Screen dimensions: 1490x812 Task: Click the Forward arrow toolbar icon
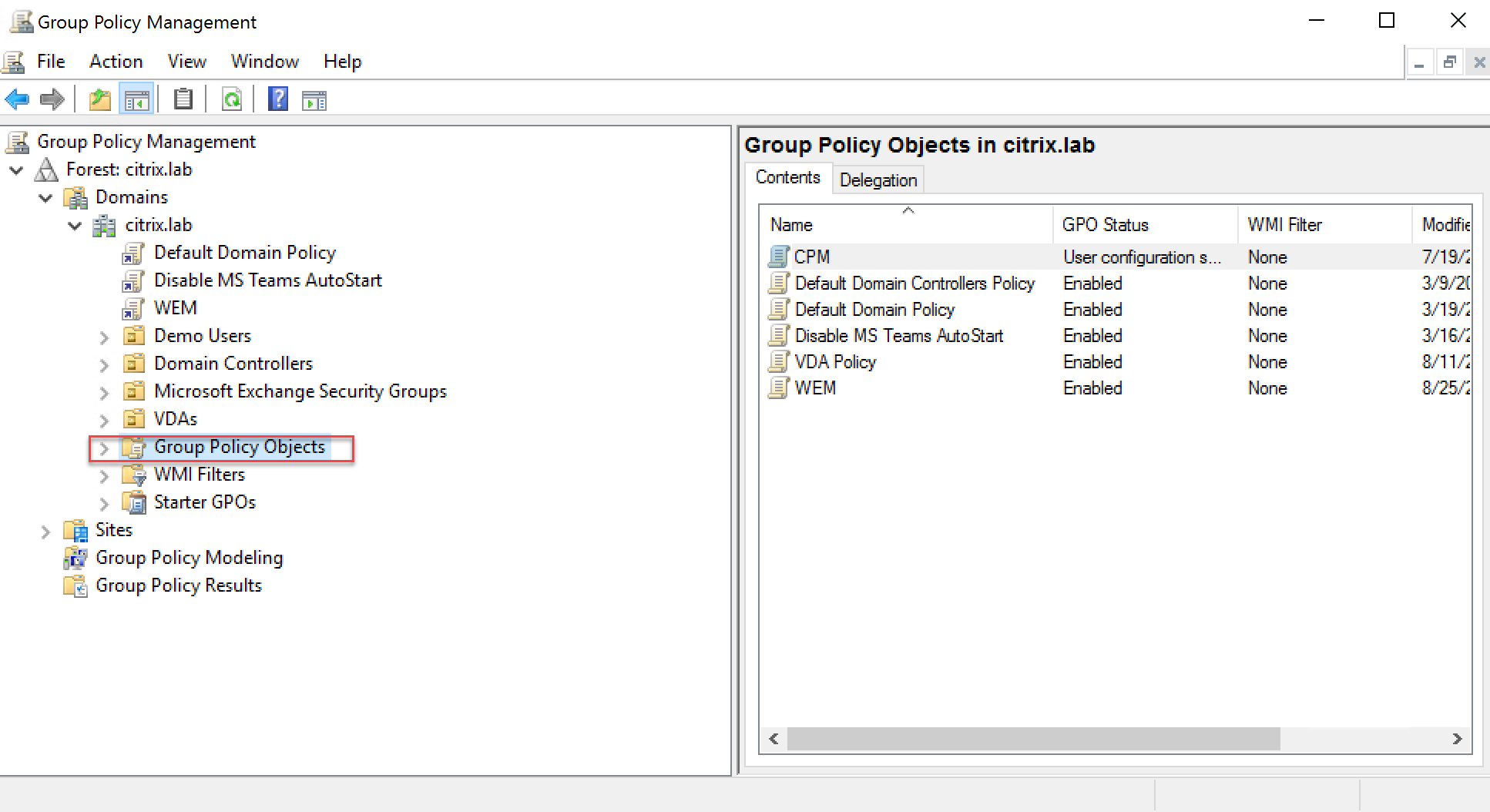[x=52, y=99]
